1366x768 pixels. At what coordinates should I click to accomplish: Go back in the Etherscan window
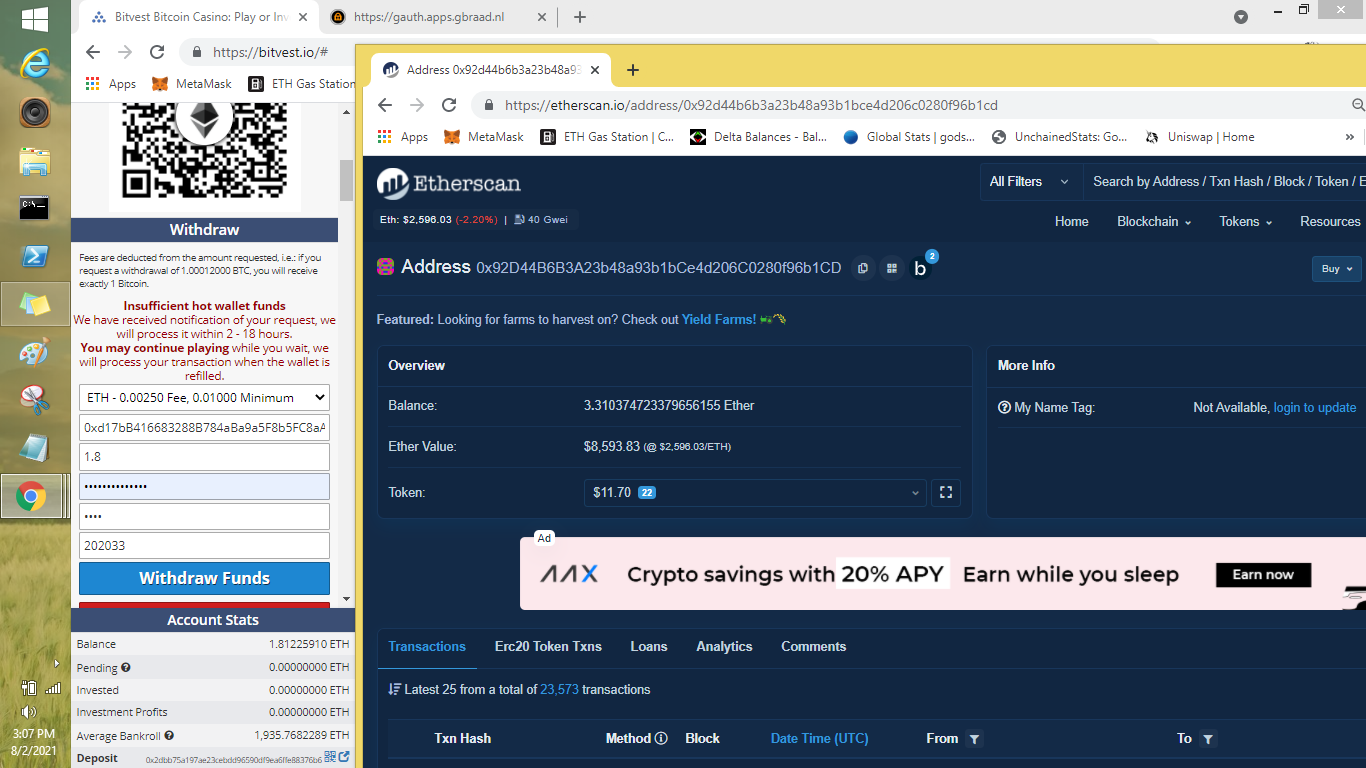tap(385, 105)
